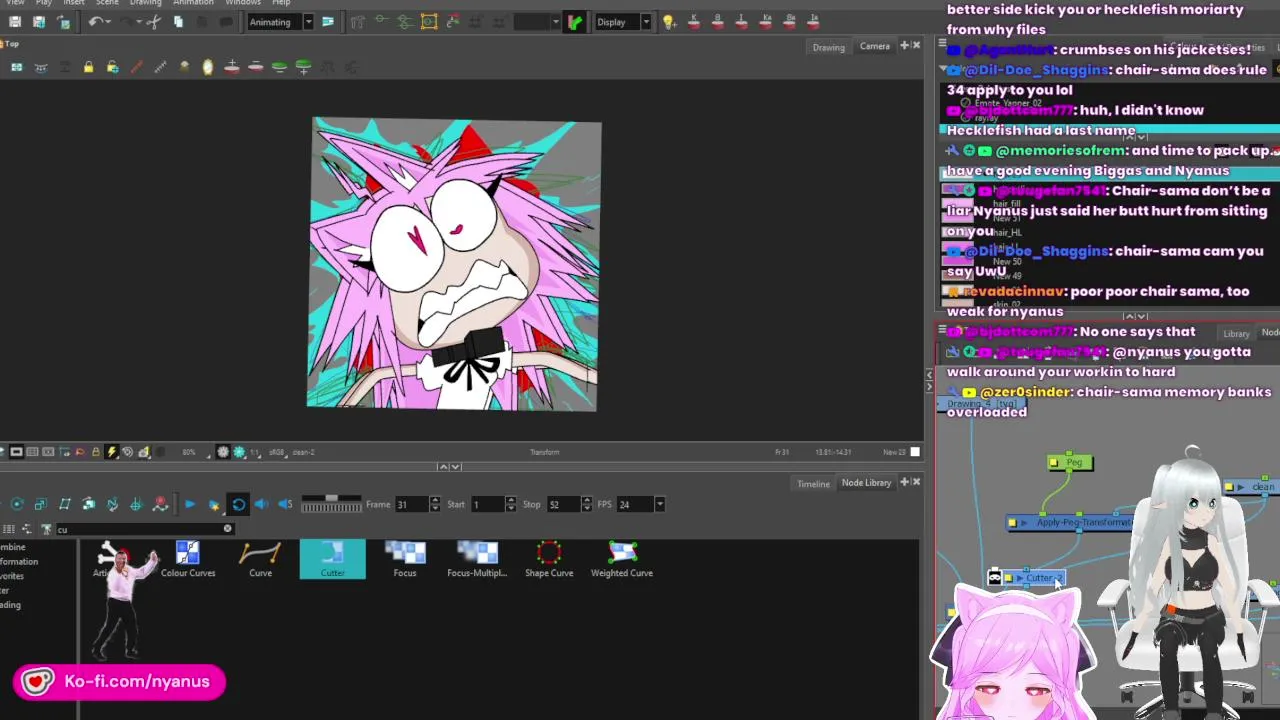
Task: Click the Save scene icon
Action: [x=15, y=22]
